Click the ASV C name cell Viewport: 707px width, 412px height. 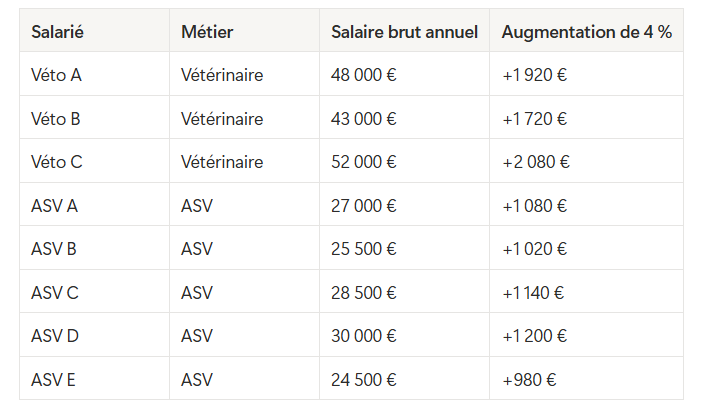94,291
